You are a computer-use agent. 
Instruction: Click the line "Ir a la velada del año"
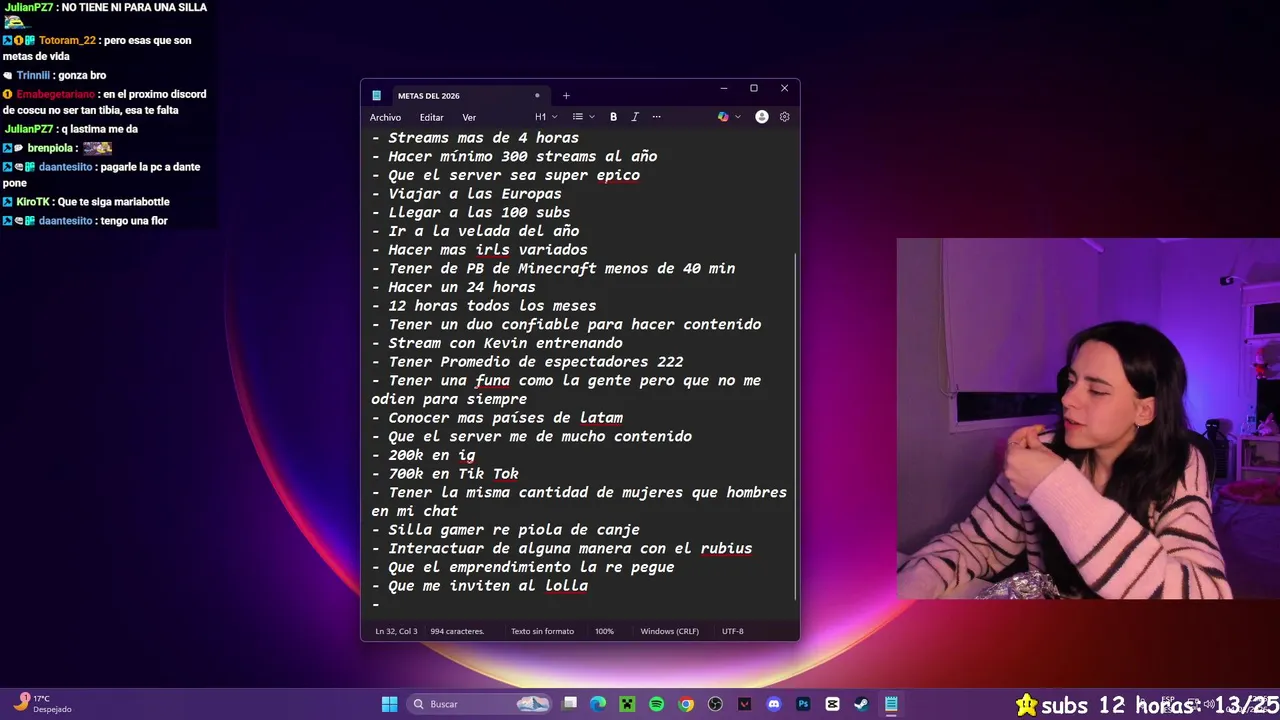point(475,231)
